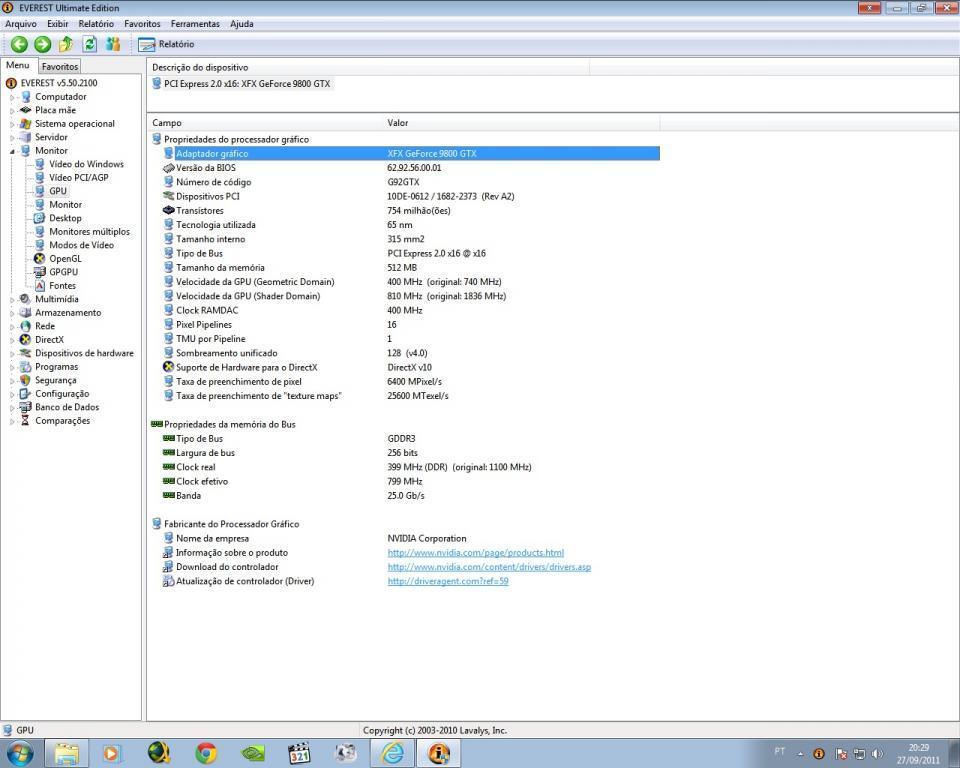960x768 pixels.
Task: Click the driveragent.com driver update link
Action: 447,581
